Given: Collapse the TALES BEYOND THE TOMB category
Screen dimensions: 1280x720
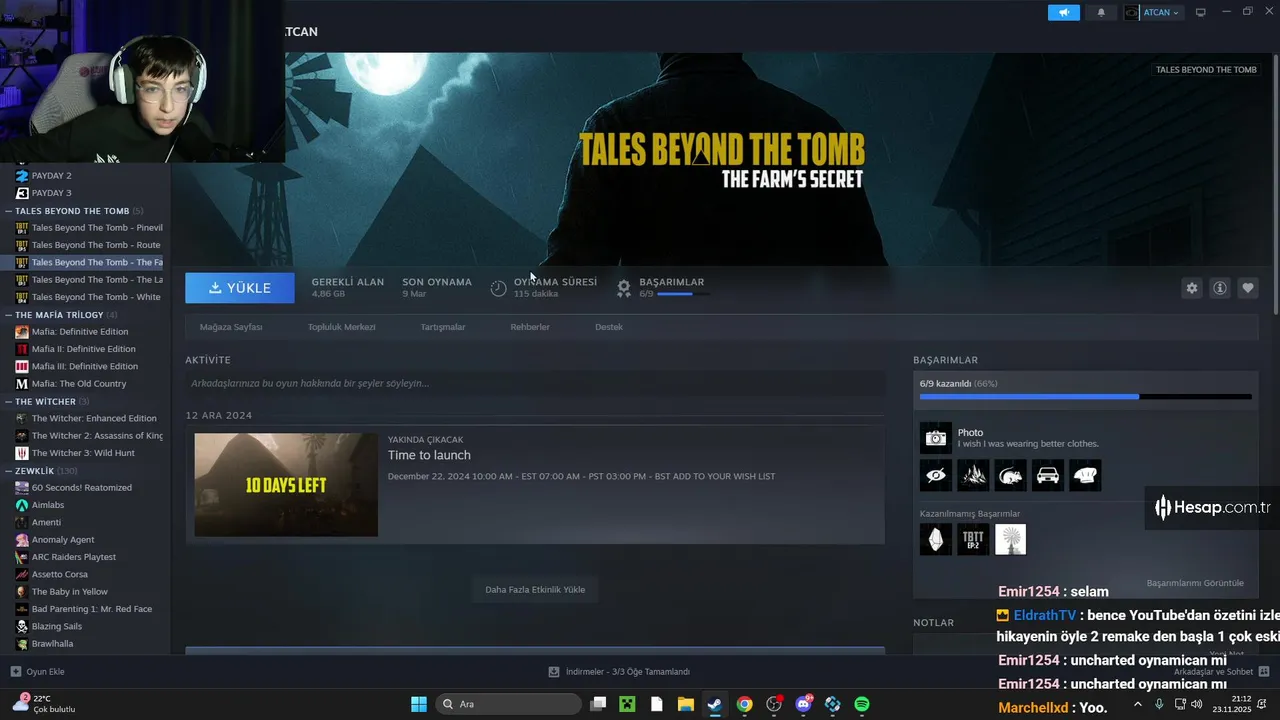Looking at the screenshot, I should [x=8, y=211].
